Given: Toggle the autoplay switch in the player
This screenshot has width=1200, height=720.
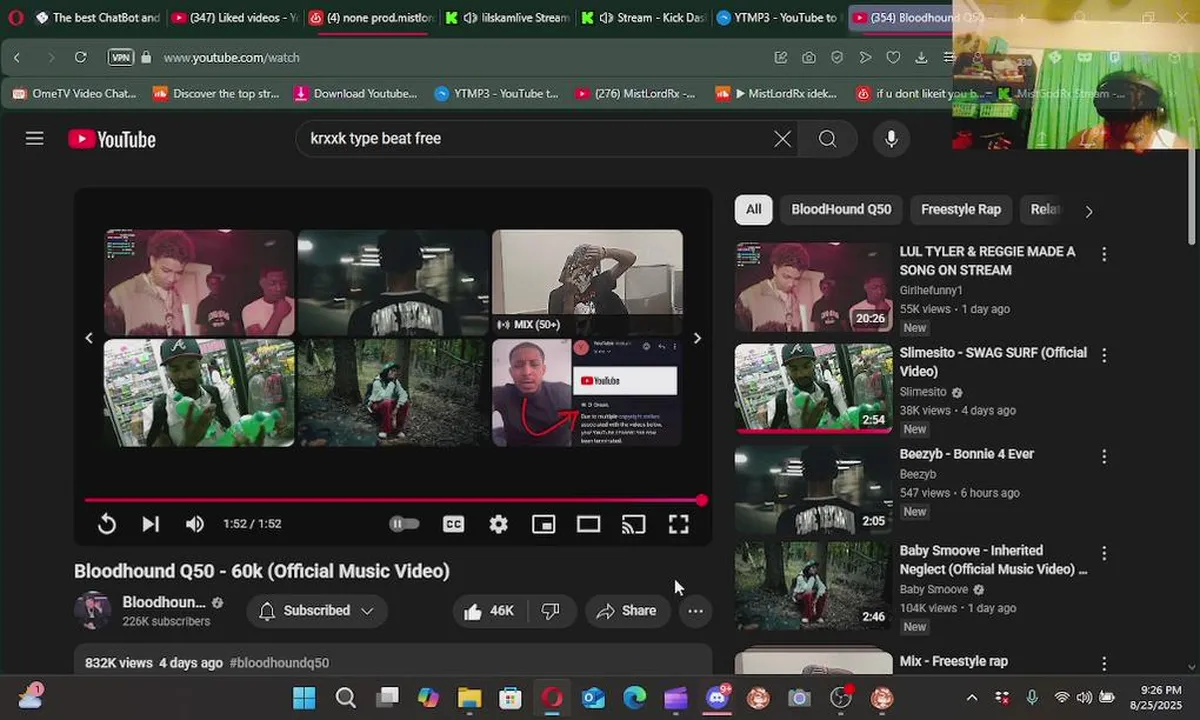Looking at the screenshot, I should [404, 523].
